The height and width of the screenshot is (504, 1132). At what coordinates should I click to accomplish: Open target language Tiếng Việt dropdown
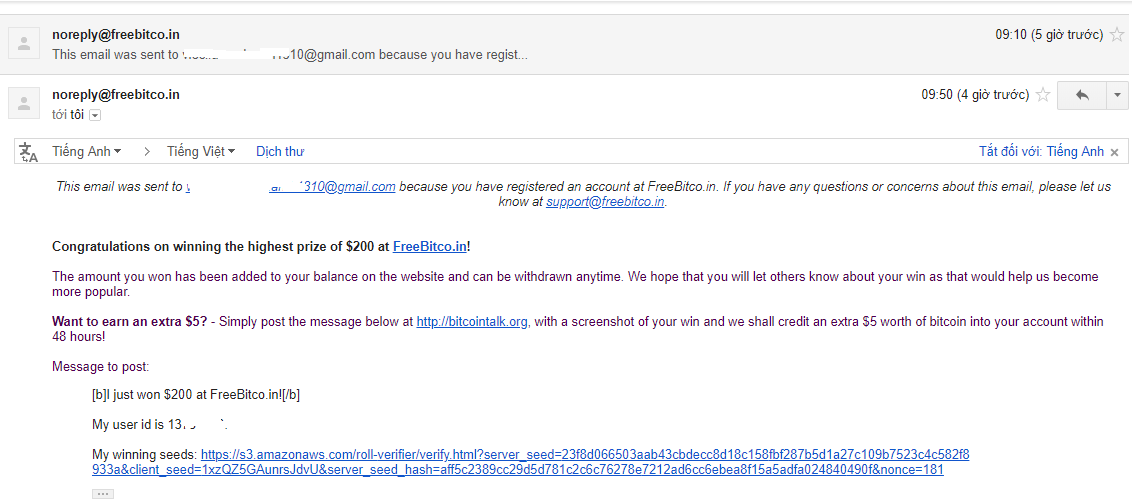(201, 151)
